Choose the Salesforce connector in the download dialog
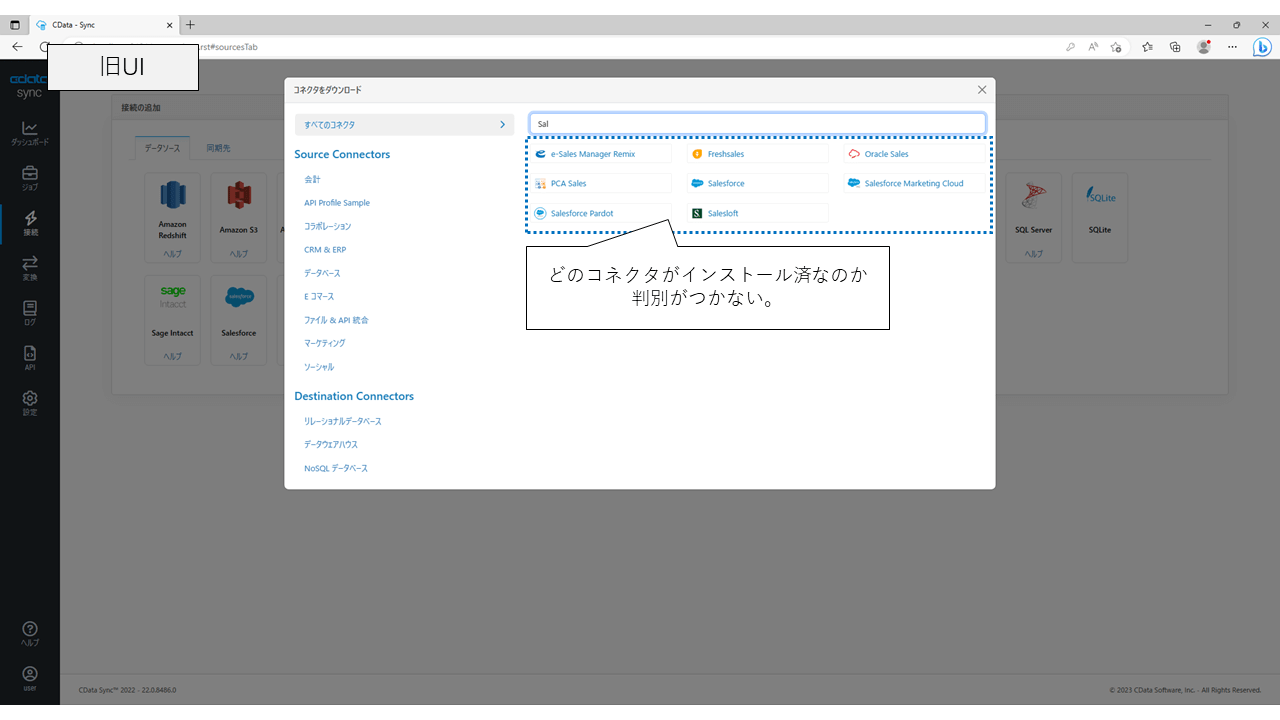 tap(757, 184)
